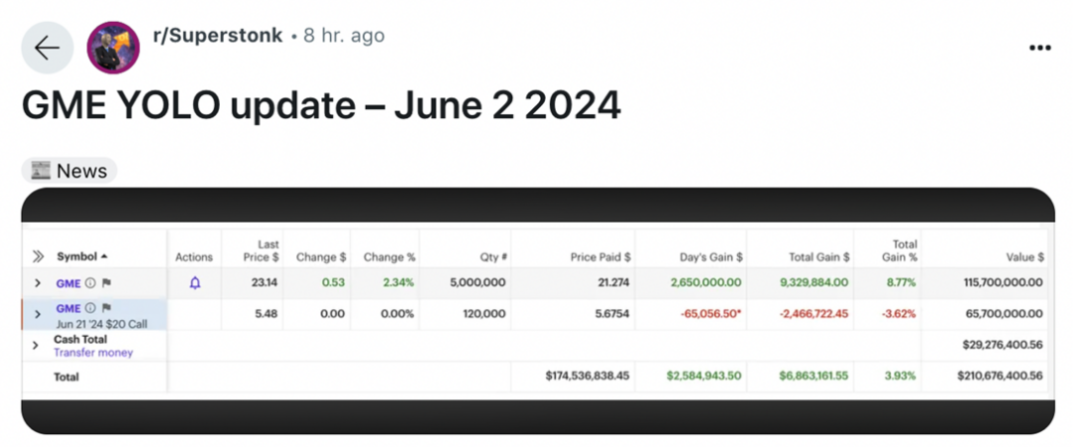The height and width of the screenshot is (447, 1080).
Task: Open the r/Superstonk community link
Action: point(217,36)
